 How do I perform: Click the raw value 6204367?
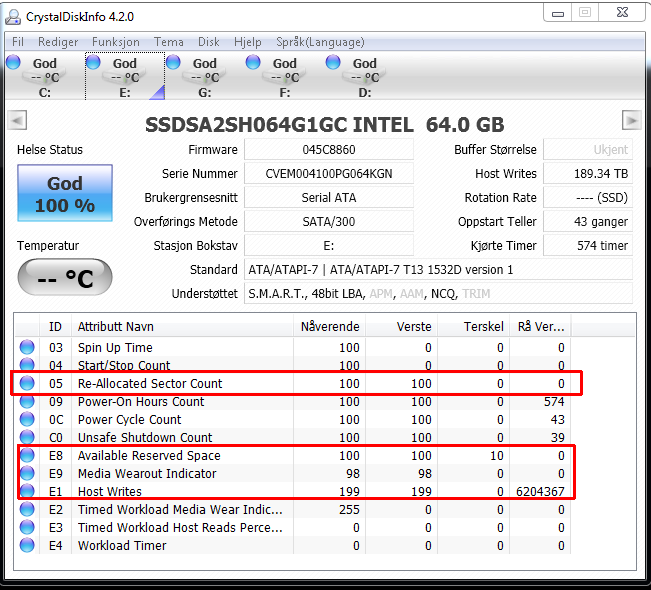point(540,492)
